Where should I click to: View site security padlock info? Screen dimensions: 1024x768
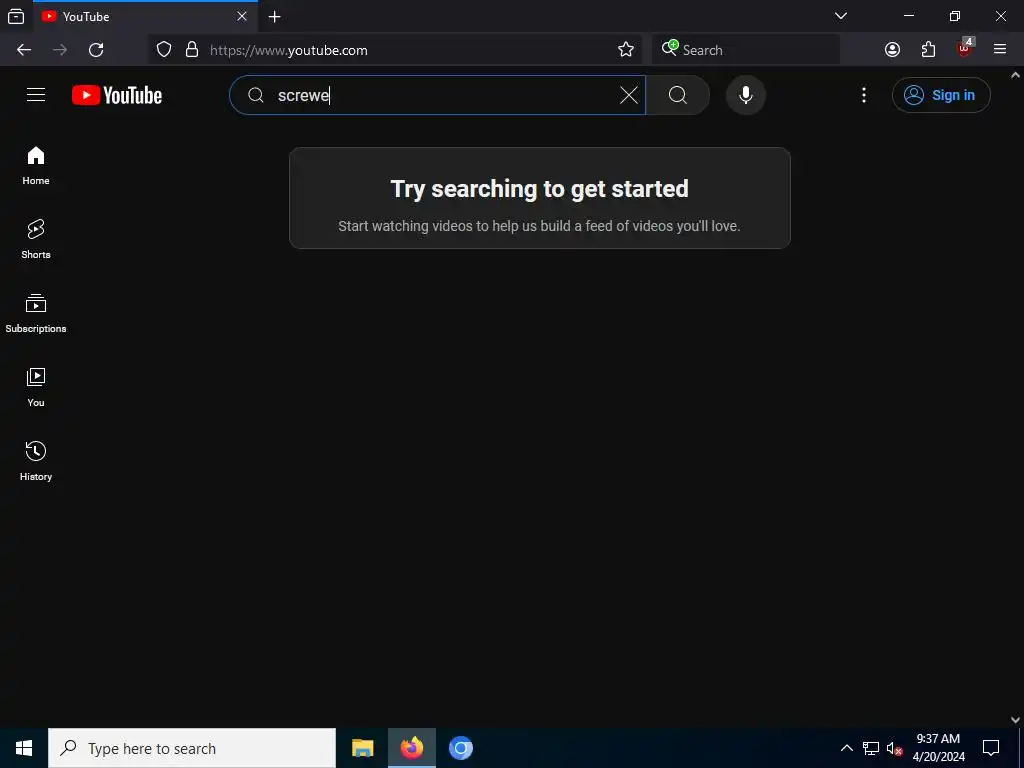(x=192, y=50)
